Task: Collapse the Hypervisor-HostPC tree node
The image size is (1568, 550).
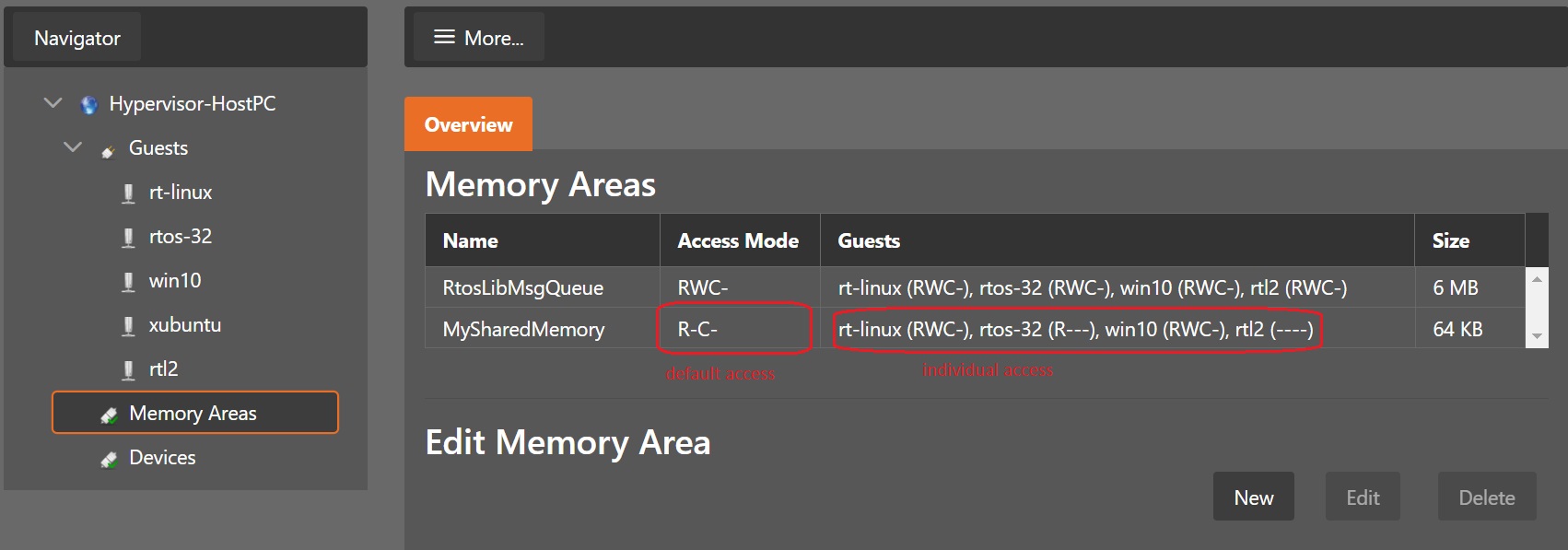Action: 53,103
